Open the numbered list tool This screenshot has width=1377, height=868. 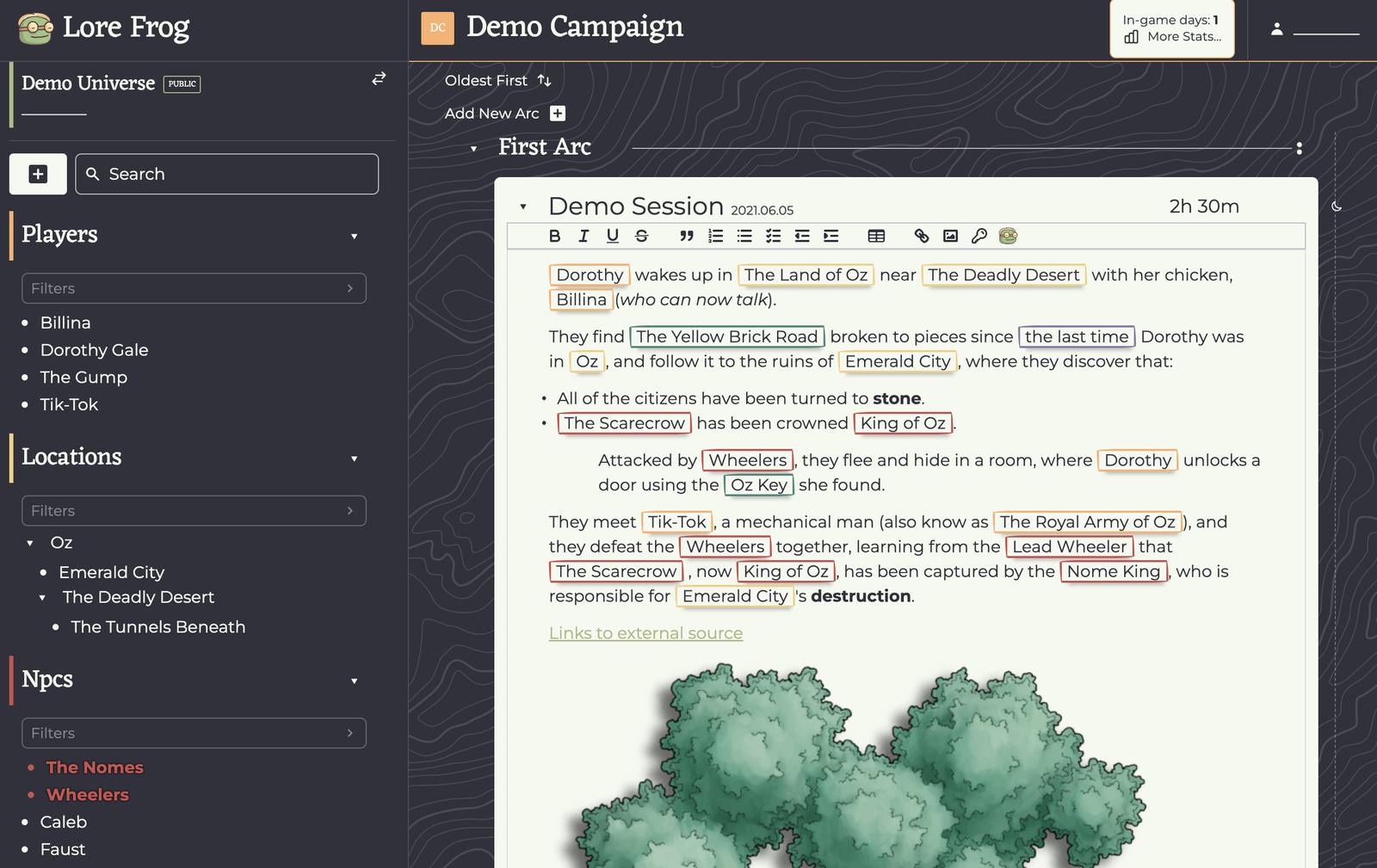point(715,236)
